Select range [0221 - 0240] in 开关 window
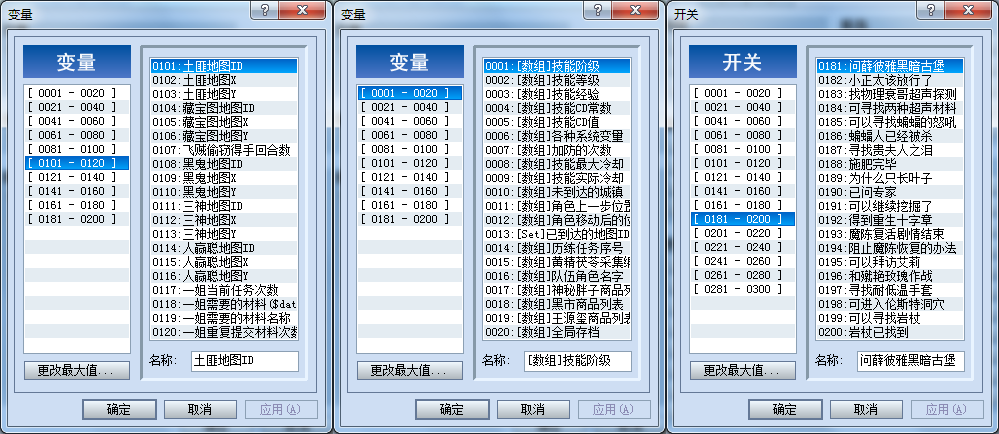This screenshot has height=434, width=999. pyautogui.click(x=743, y=247)
